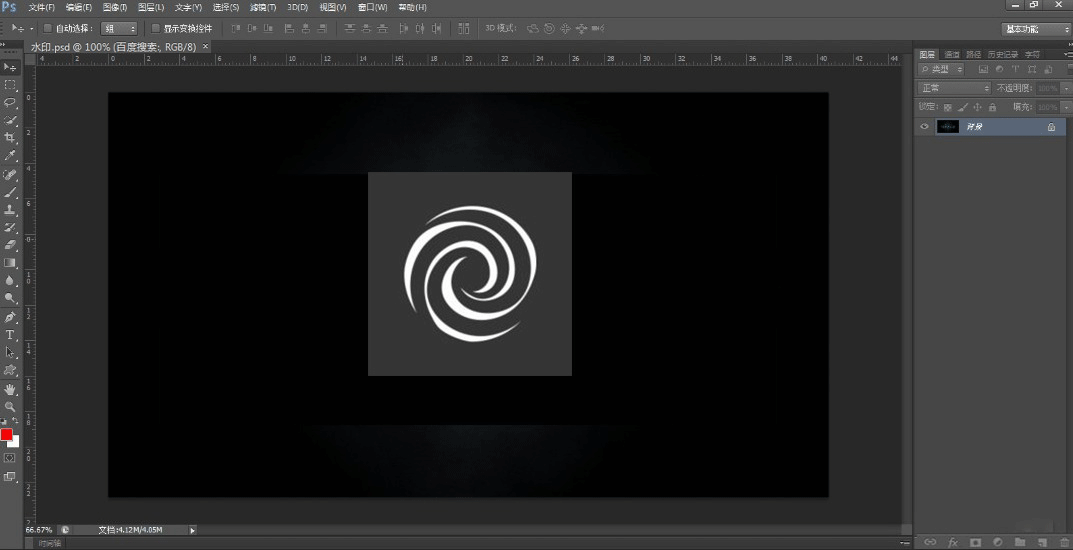Switch to the 历史记录 tab
Image resolution: width=1073 pixels, height=550 pixels.
(1003, 54)
